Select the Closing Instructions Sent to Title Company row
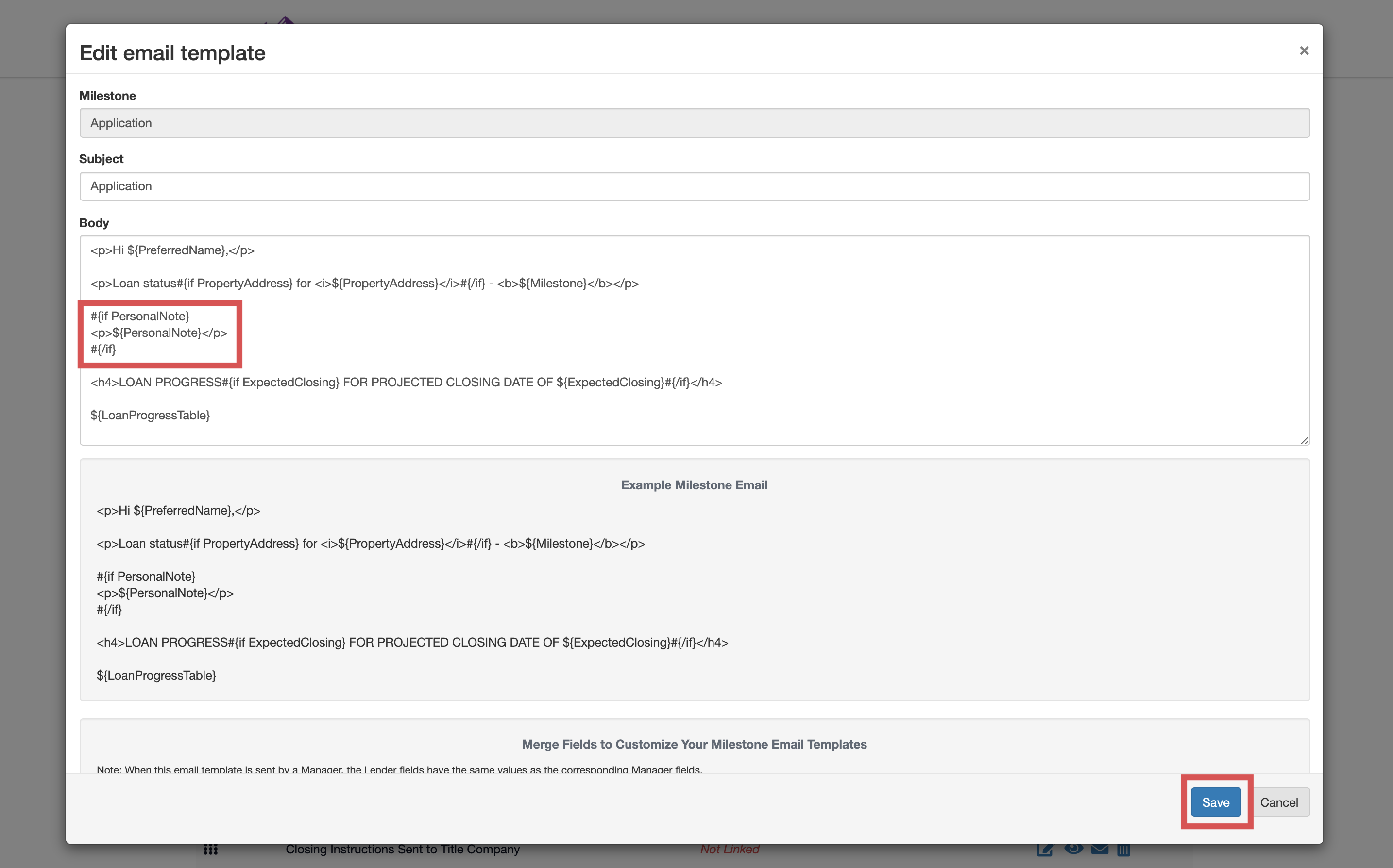The height and width of the screenshot is (868, 1393). point(402,849)
